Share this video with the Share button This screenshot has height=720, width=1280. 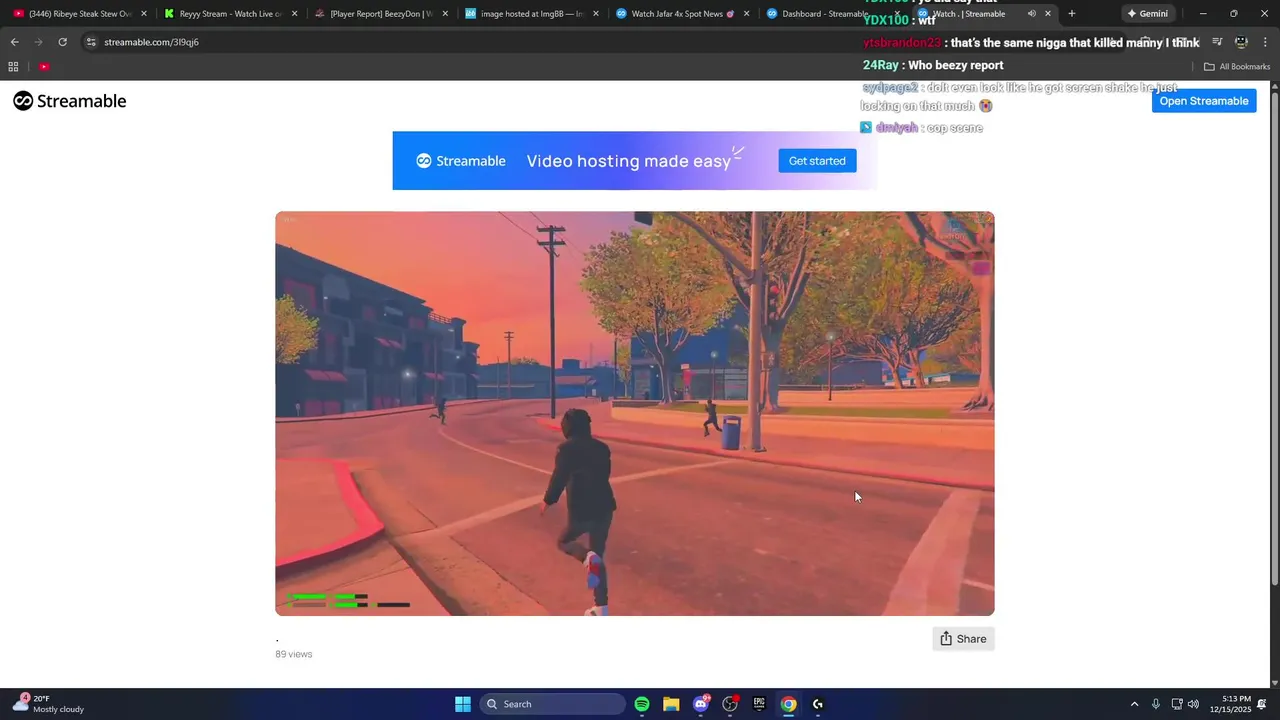pyautogui.click(x=963, y=639)
